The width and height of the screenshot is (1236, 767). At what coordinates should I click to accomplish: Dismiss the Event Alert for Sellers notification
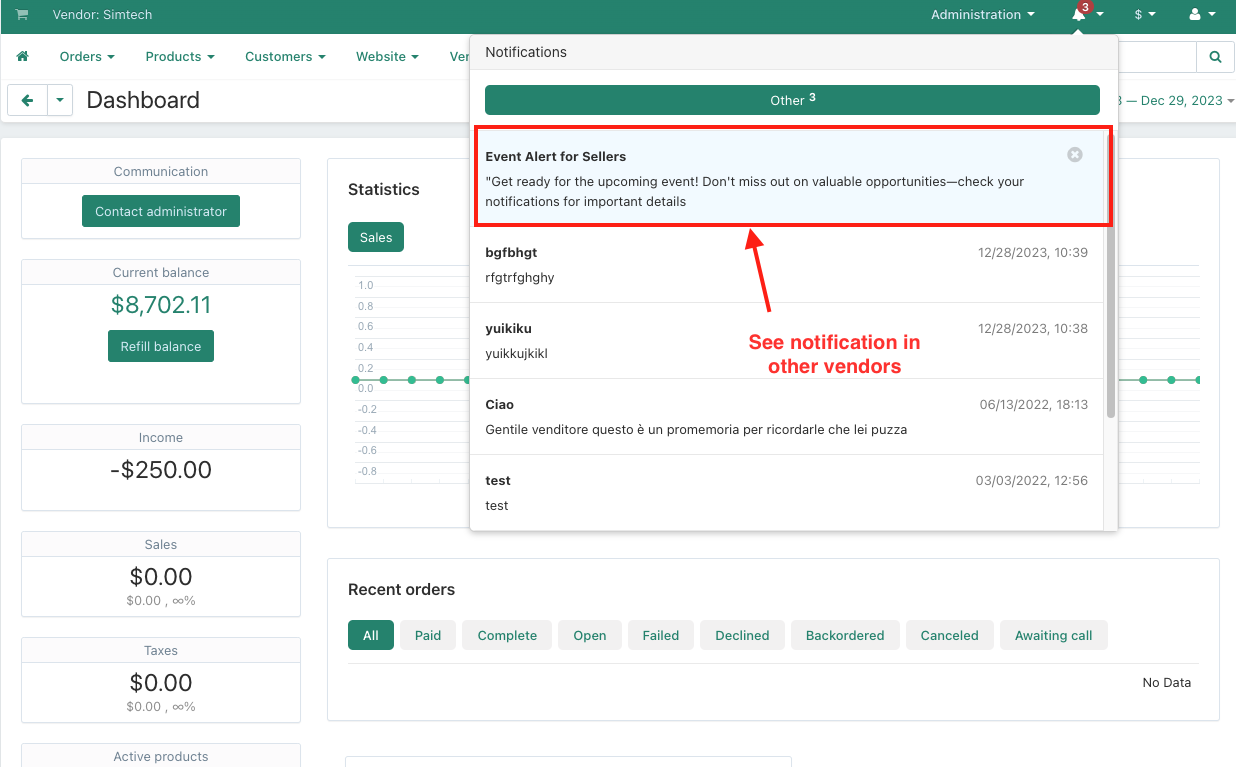point(1074,155)
